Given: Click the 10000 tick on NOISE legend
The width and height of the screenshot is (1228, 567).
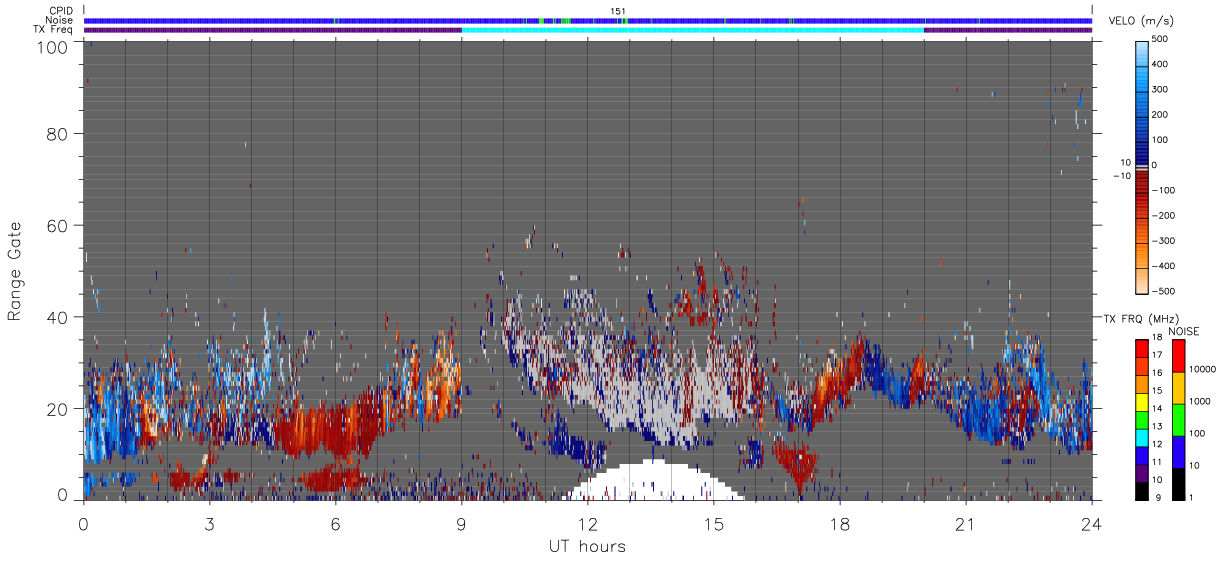Looking at the screenshot, I should coord(1201,368).
